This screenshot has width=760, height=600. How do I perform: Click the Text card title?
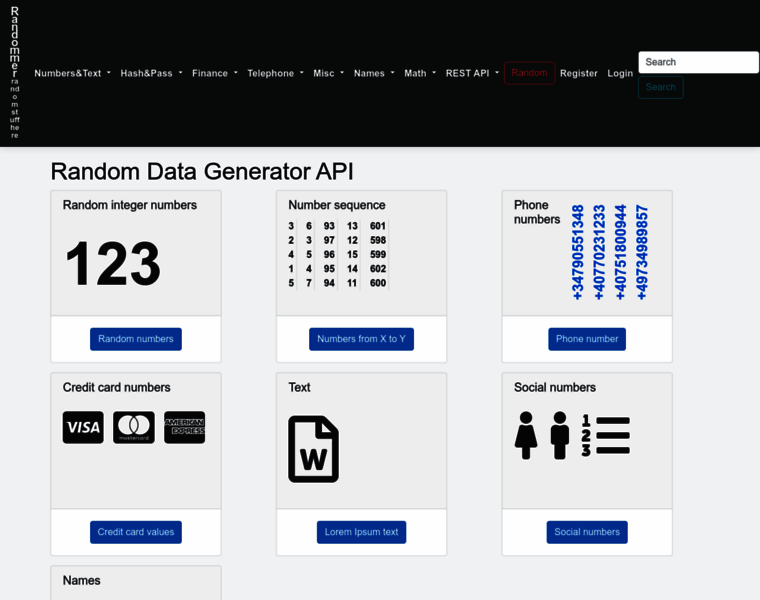pos(299,387)
